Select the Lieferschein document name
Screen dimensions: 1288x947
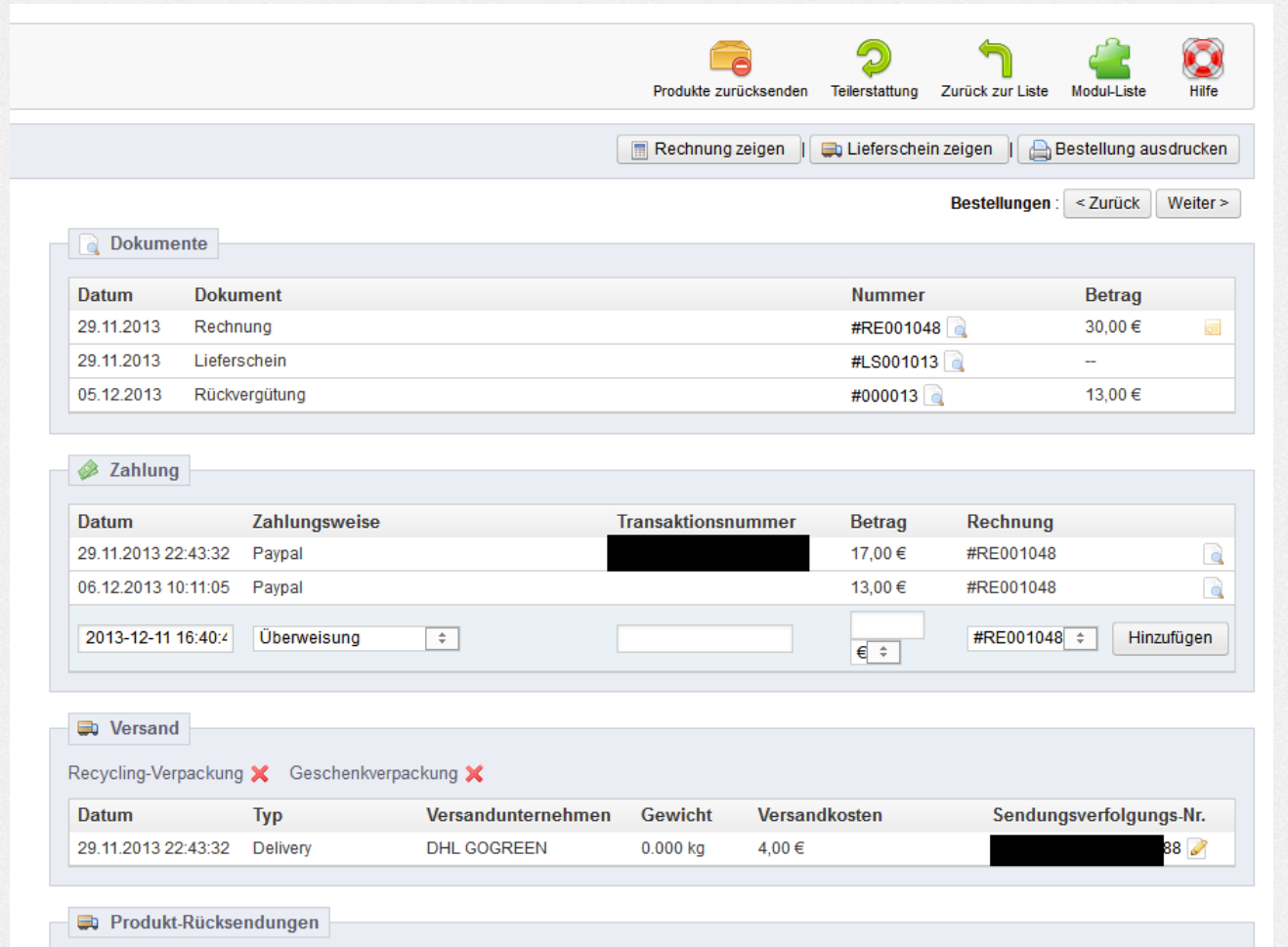coord(240,361)
